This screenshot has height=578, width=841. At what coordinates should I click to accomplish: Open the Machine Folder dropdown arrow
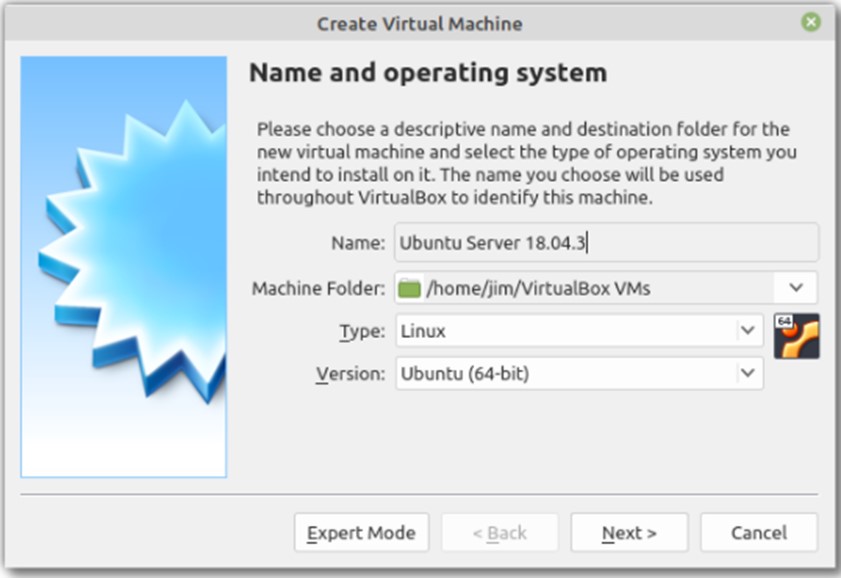coord(796,288)
